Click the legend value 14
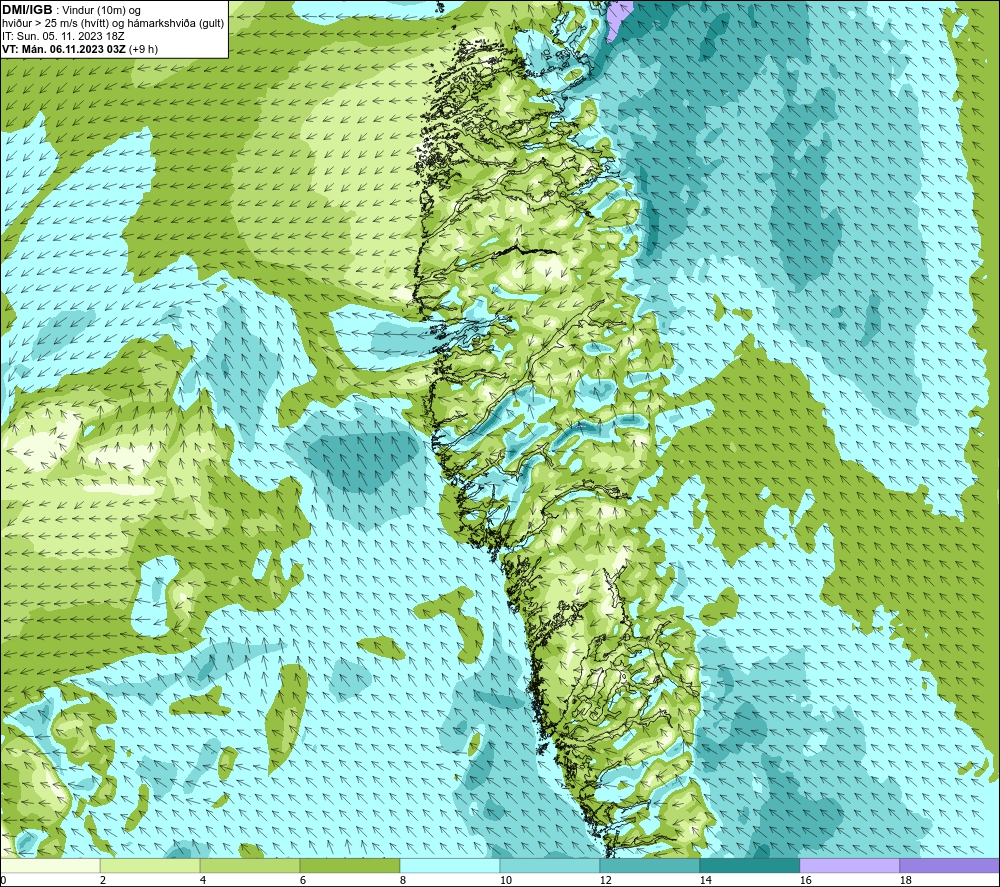The image size is (1000, 887). [x=705, y=881]
